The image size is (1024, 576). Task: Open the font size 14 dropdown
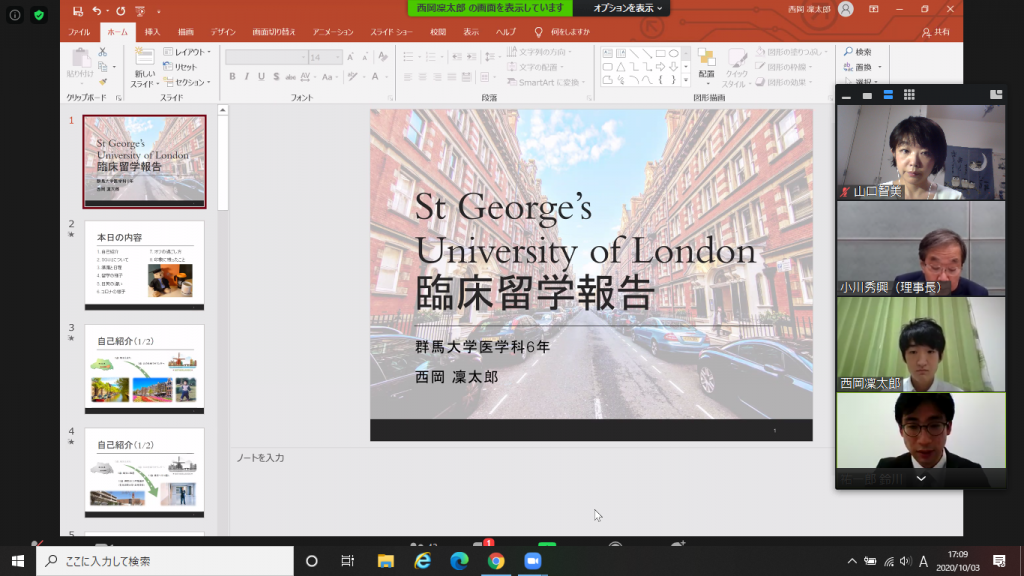click(x=338, y=57)
